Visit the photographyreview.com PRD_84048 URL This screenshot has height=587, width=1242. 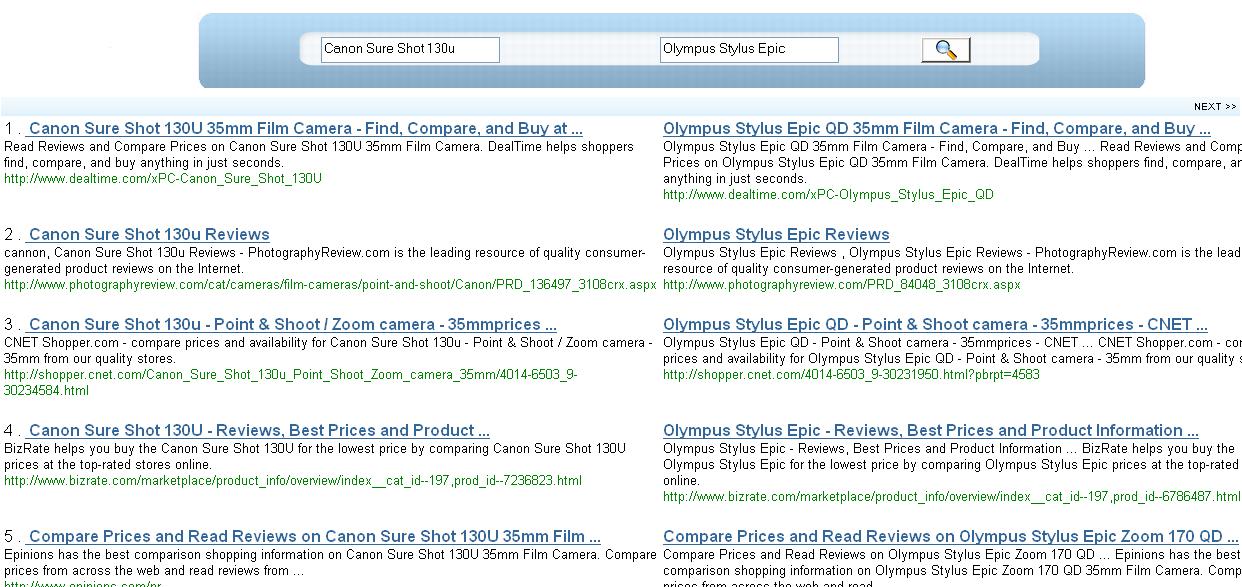pos(841,285)
